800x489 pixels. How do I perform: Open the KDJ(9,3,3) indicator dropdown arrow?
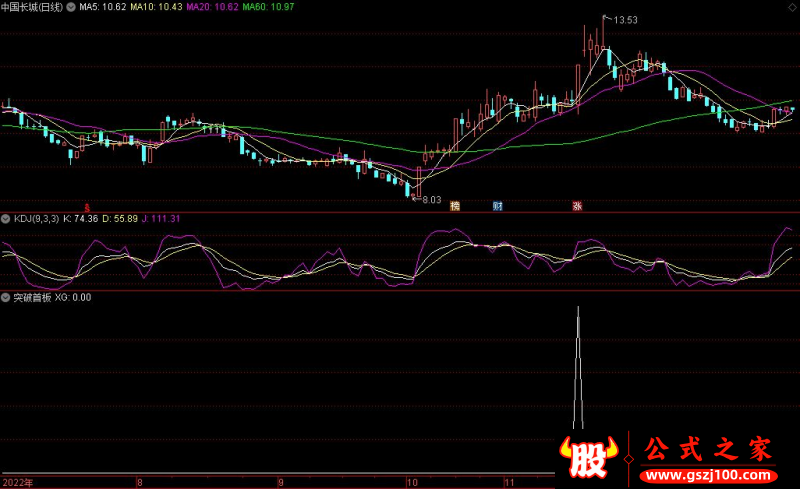coord(6,218)
